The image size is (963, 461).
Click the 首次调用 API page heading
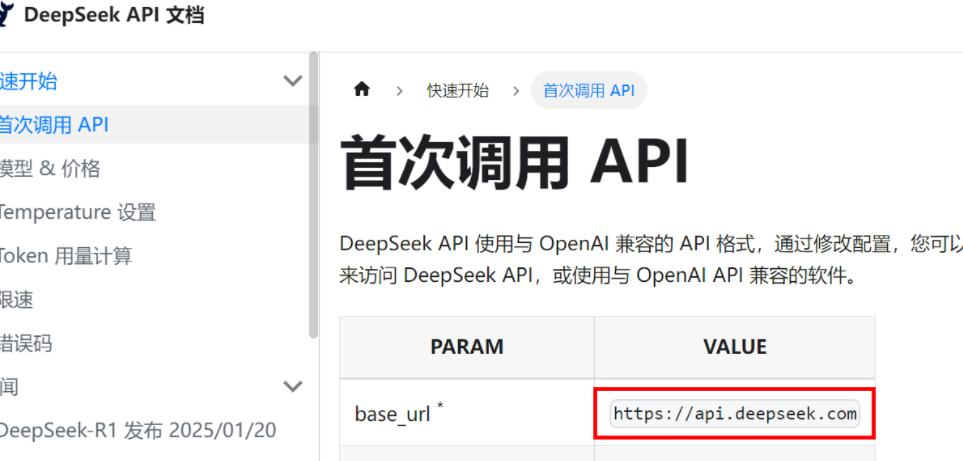(514, 163)
